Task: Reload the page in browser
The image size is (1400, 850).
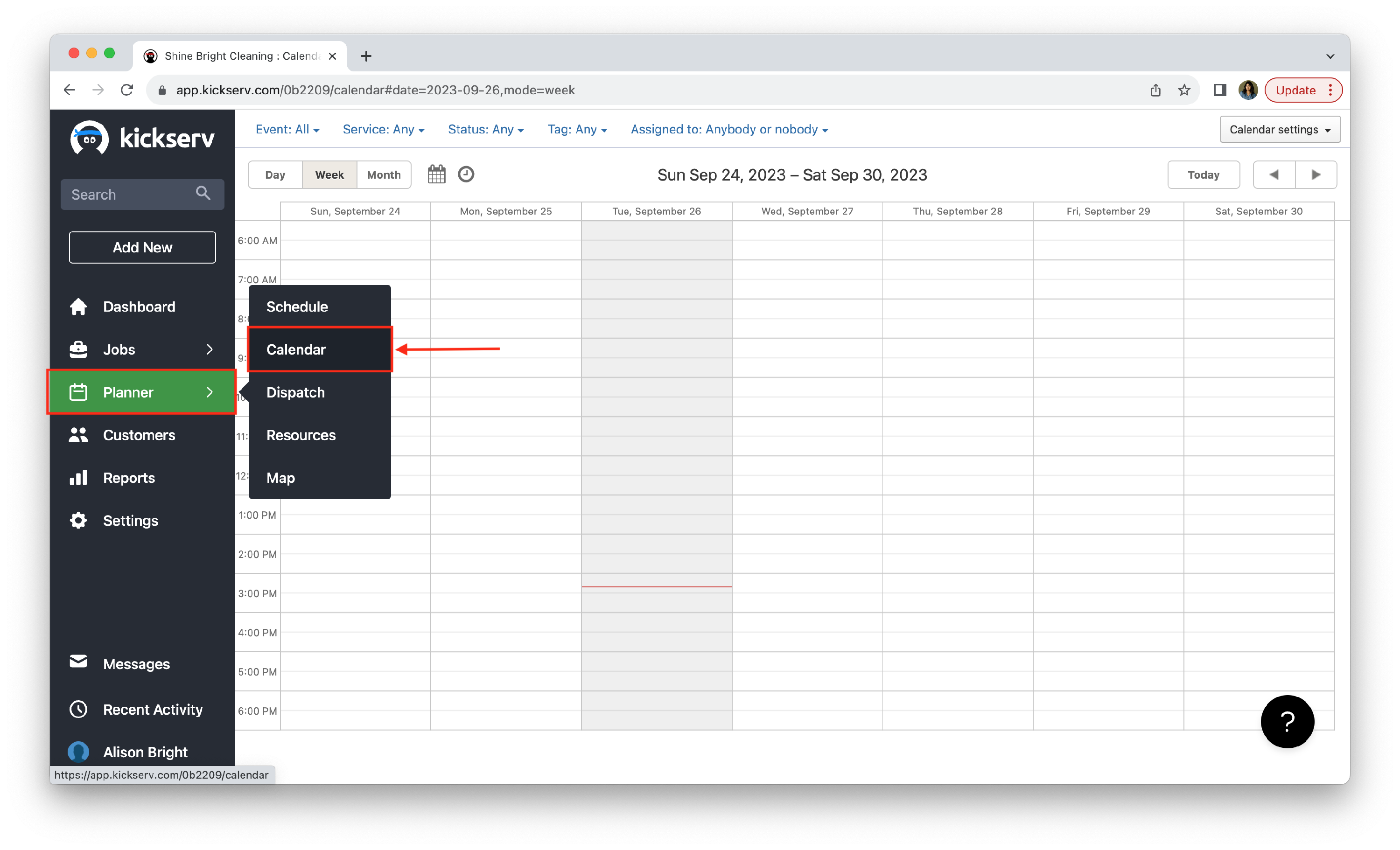Action: [127, 90]
